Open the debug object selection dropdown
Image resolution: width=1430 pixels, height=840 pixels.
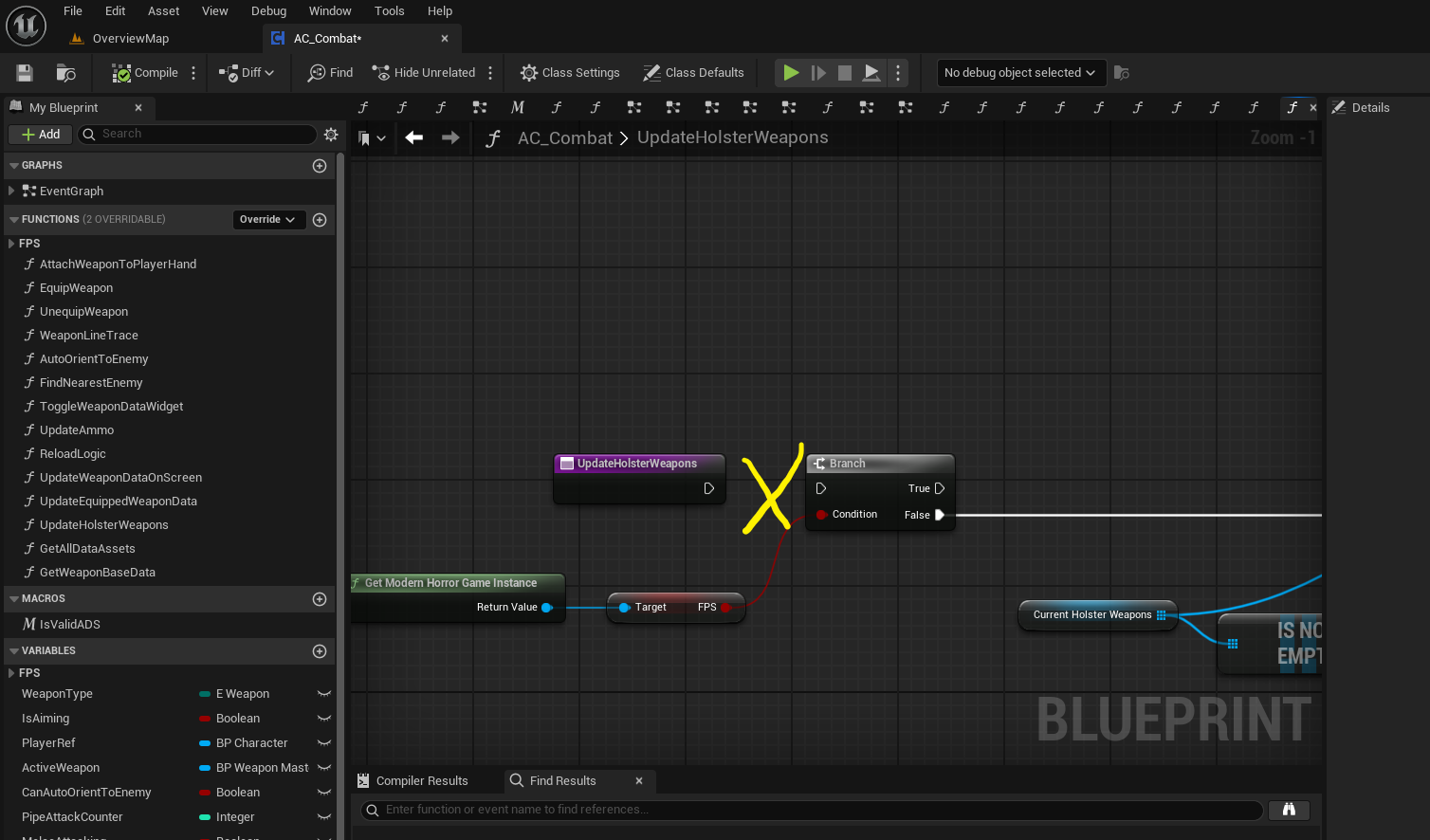pos(1019,73)
